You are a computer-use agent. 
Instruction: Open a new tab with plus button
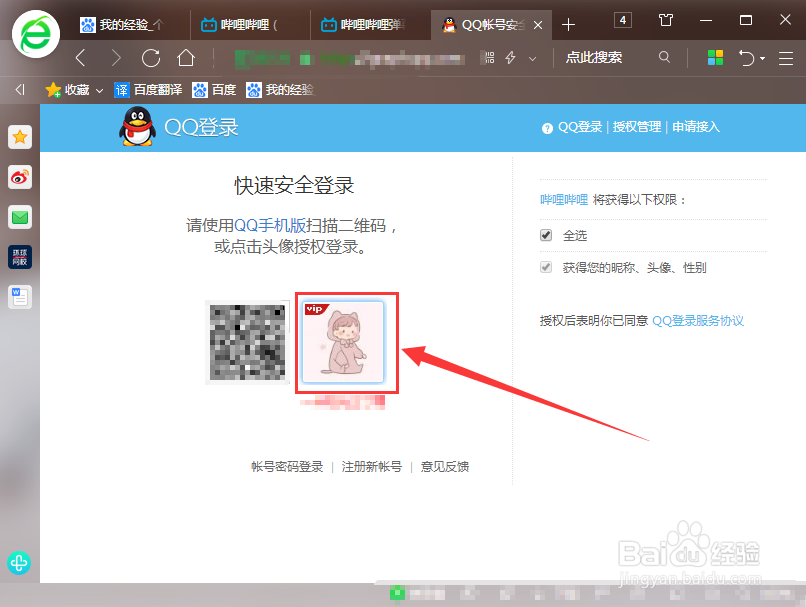pos(569,25)
